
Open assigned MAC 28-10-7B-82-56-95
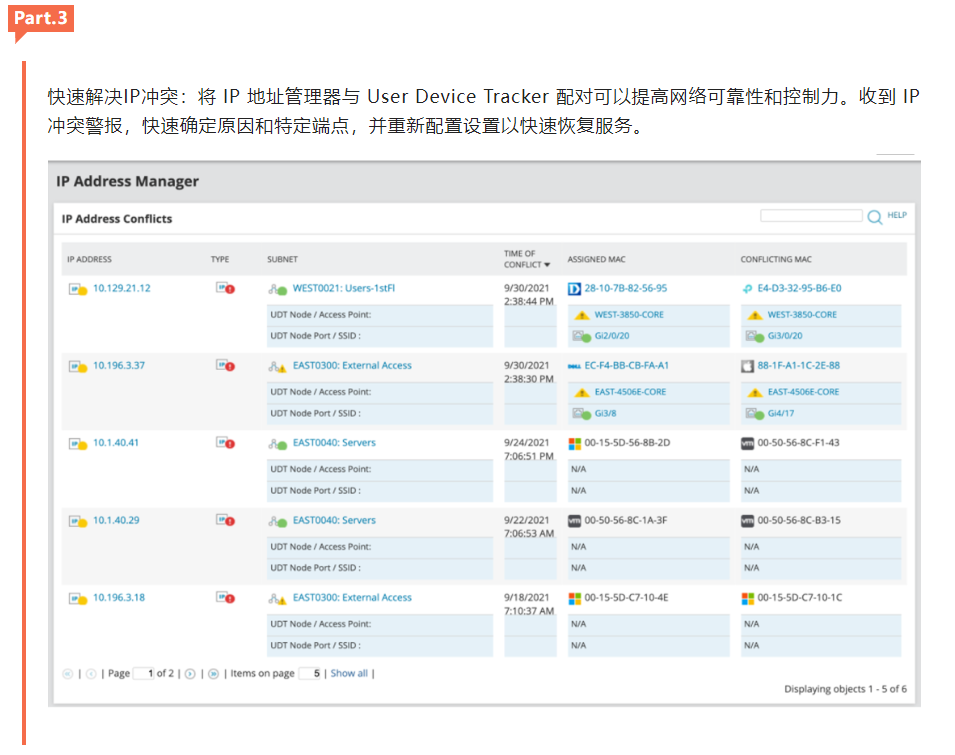(626, 288)
